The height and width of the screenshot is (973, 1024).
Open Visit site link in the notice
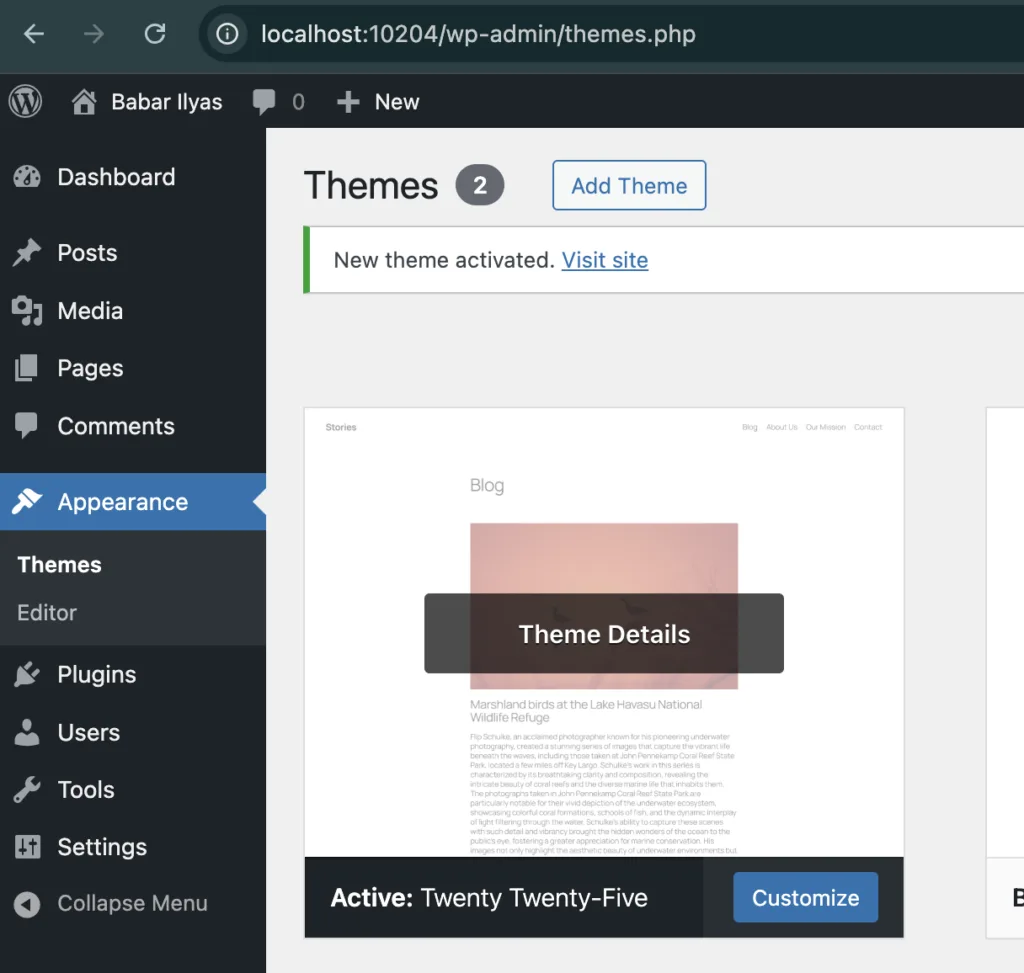[x=605, y=260]
